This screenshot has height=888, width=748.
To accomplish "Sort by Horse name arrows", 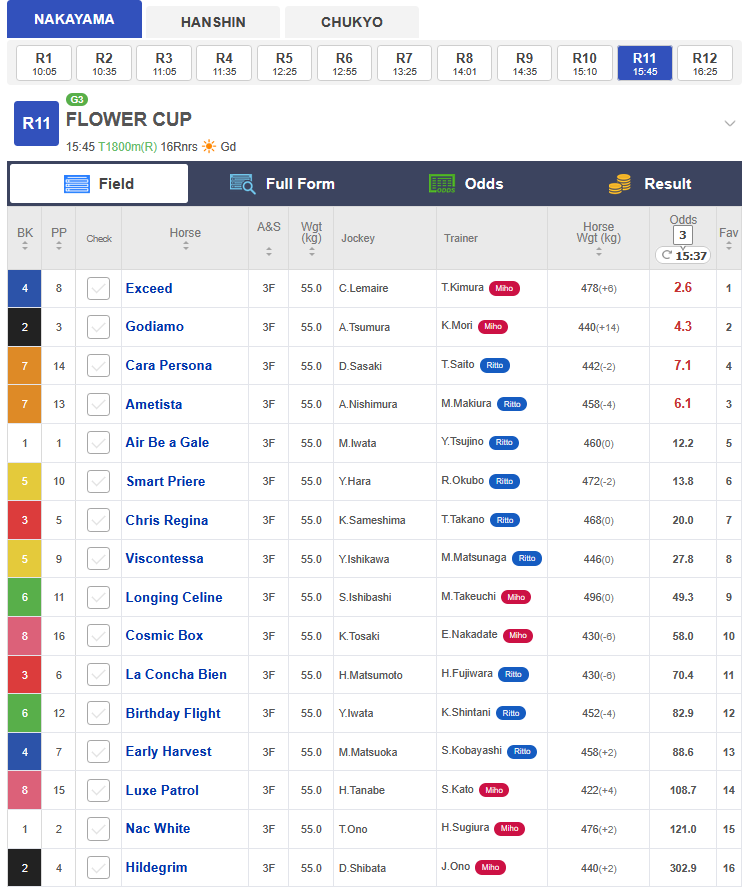I will pos(186,246).
